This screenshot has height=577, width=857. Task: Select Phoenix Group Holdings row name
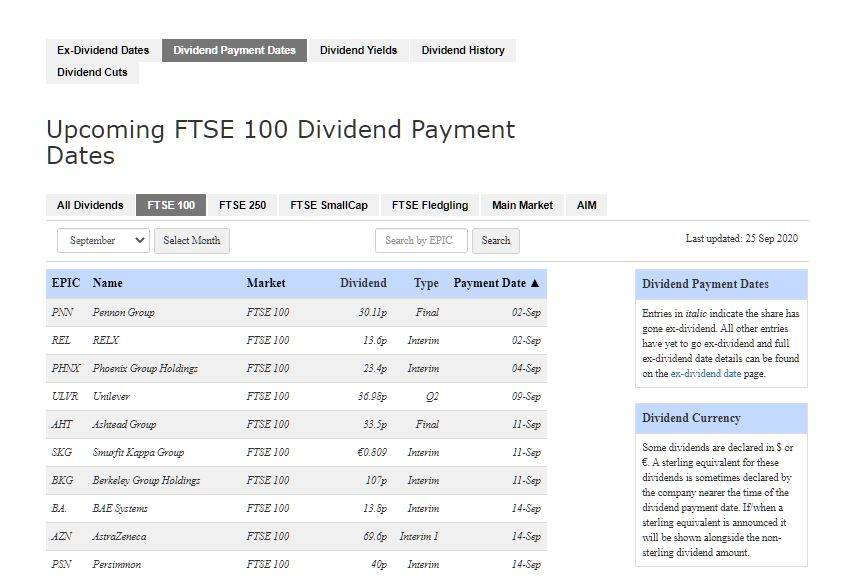(145, 368)
